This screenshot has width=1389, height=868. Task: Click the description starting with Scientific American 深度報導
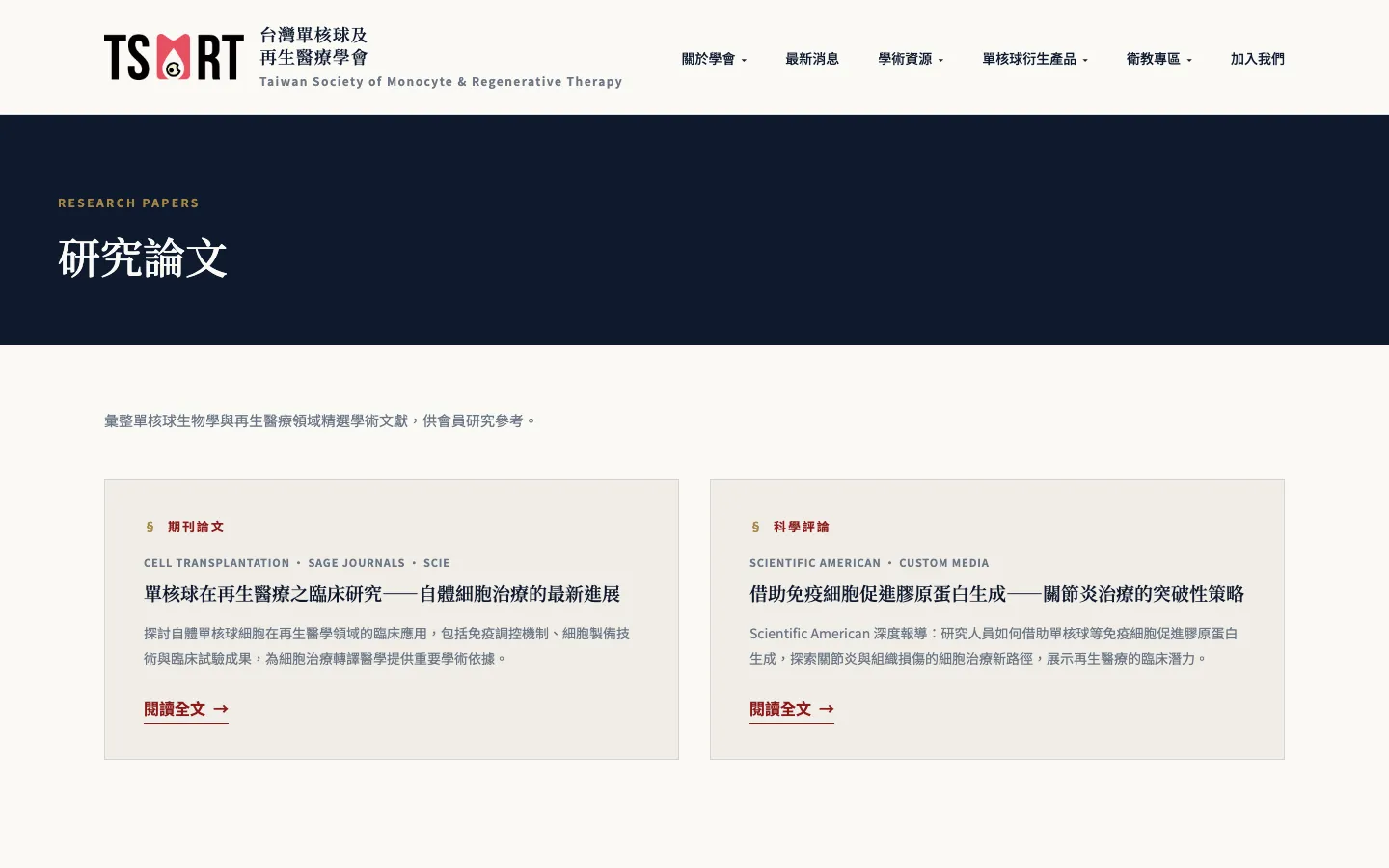994,646
